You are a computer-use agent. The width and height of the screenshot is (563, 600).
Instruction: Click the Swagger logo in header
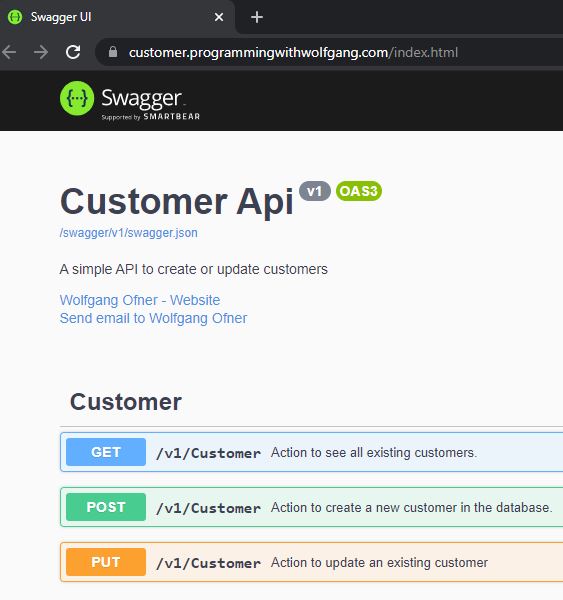pos(130,101)
